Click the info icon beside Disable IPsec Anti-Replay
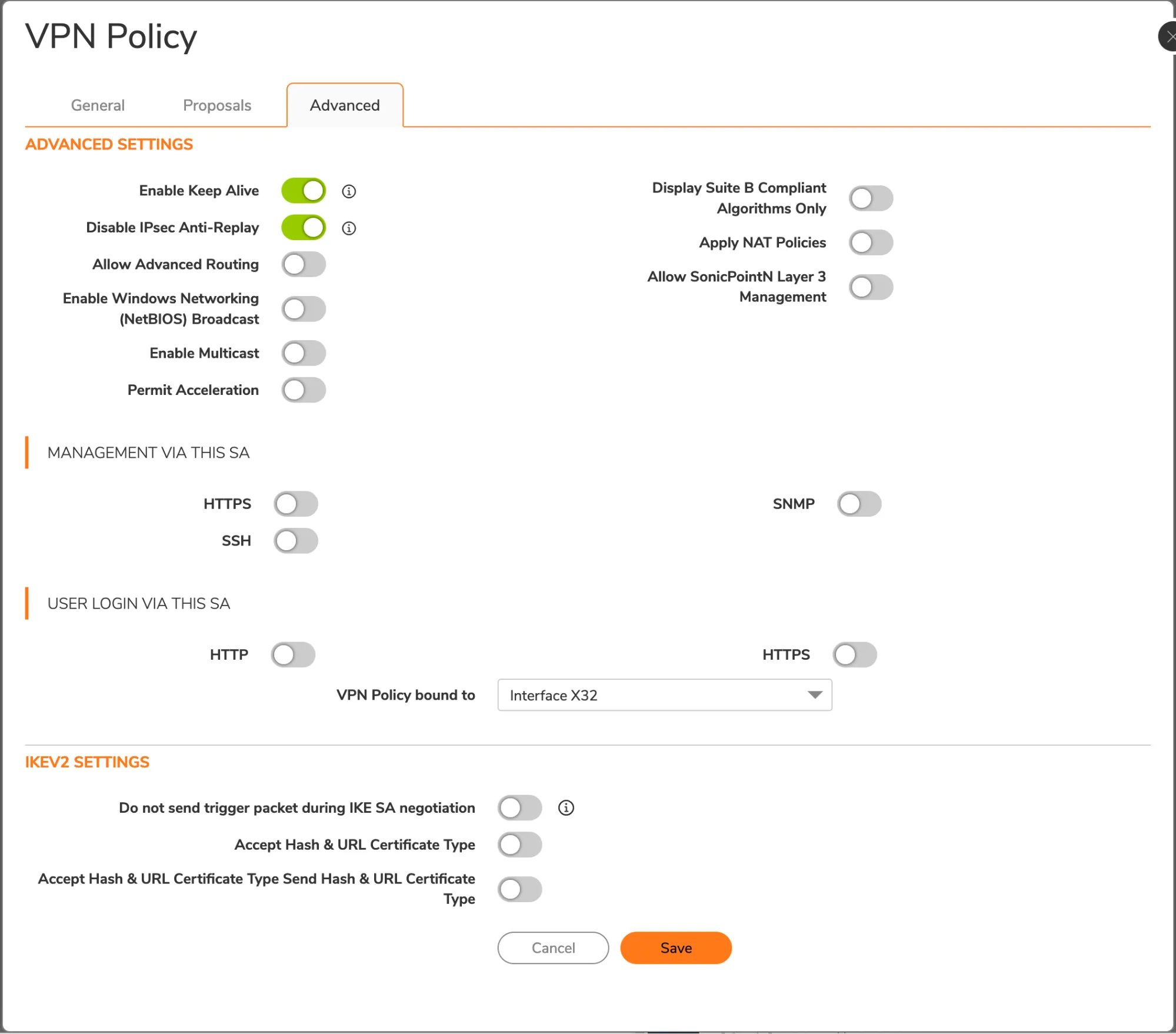The height and width of the screenshot is (1034, 1176). 349,228
